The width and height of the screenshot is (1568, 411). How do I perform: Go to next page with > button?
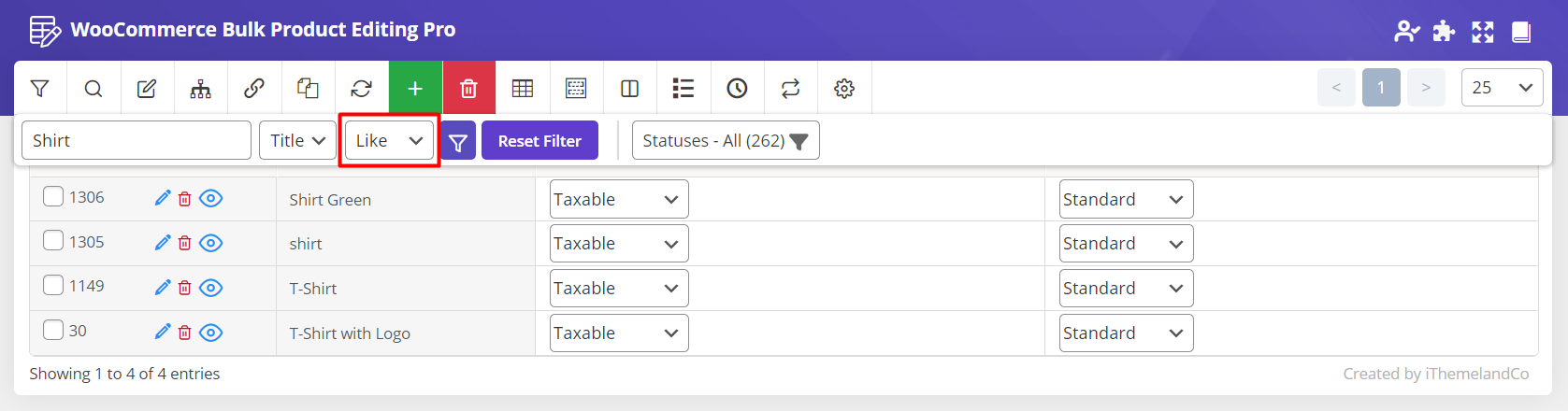pyautogui.click(x=1426, y=88)
